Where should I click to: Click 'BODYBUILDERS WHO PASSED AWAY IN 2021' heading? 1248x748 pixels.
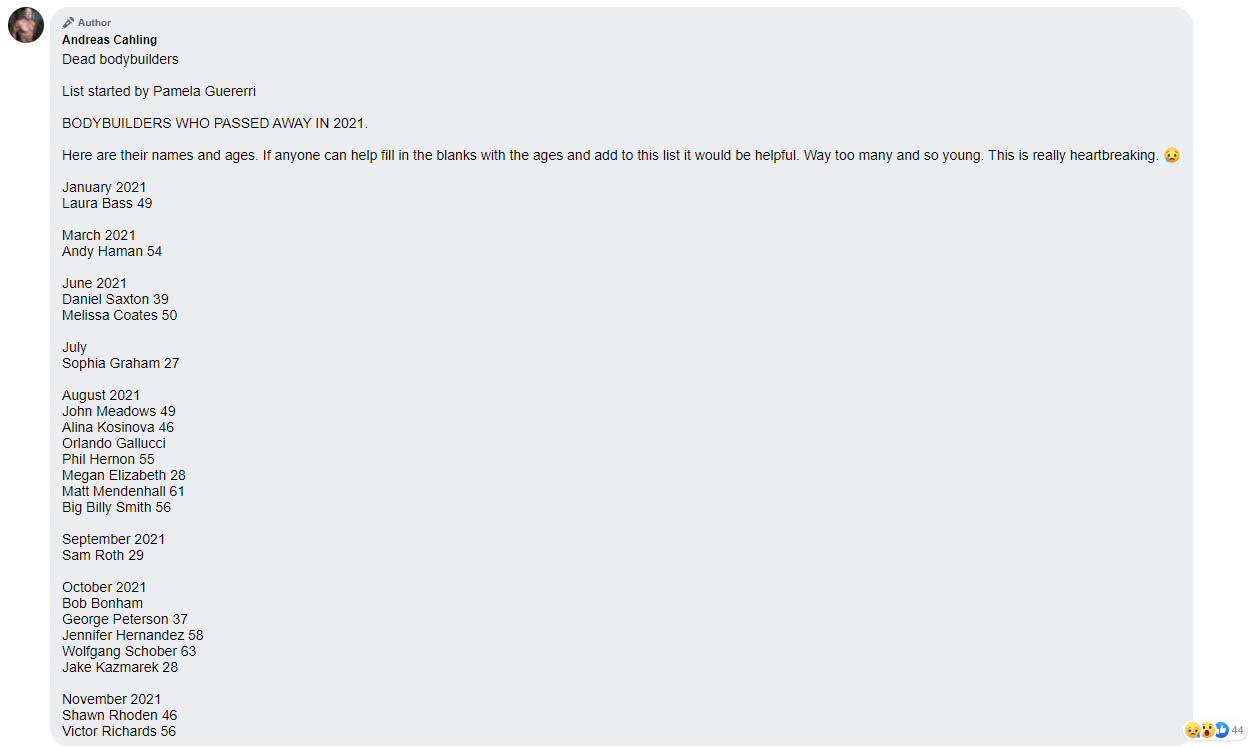[215, 123]
